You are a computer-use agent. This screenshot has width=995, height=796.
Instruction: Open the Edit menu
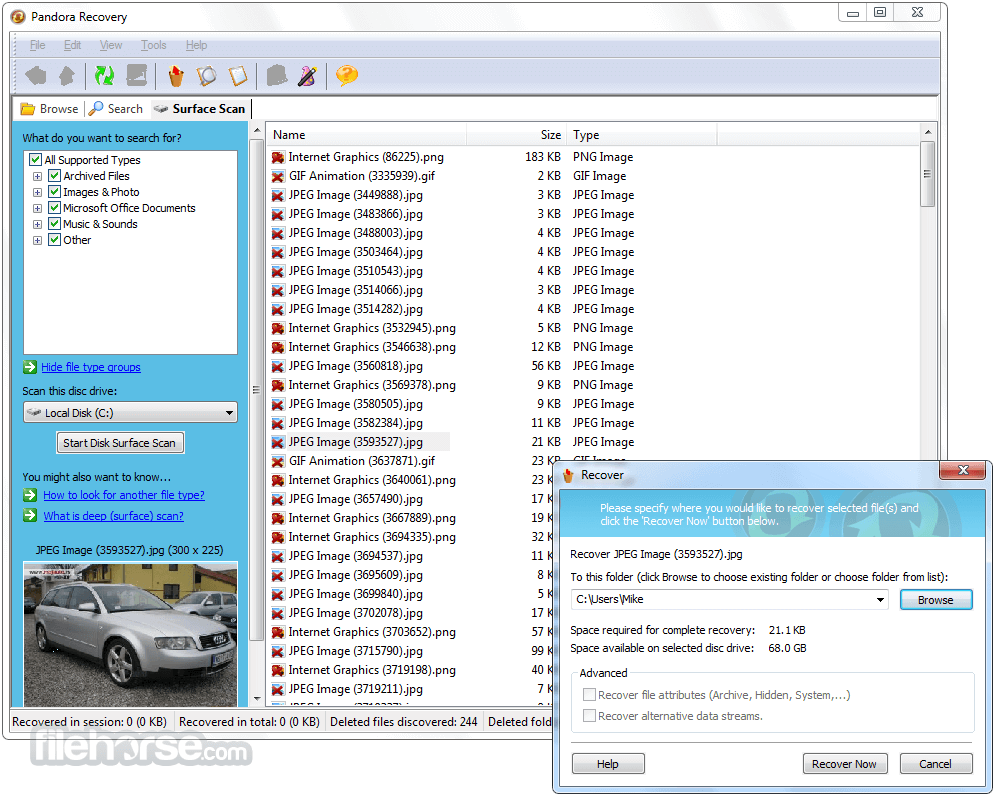[72, 45]
